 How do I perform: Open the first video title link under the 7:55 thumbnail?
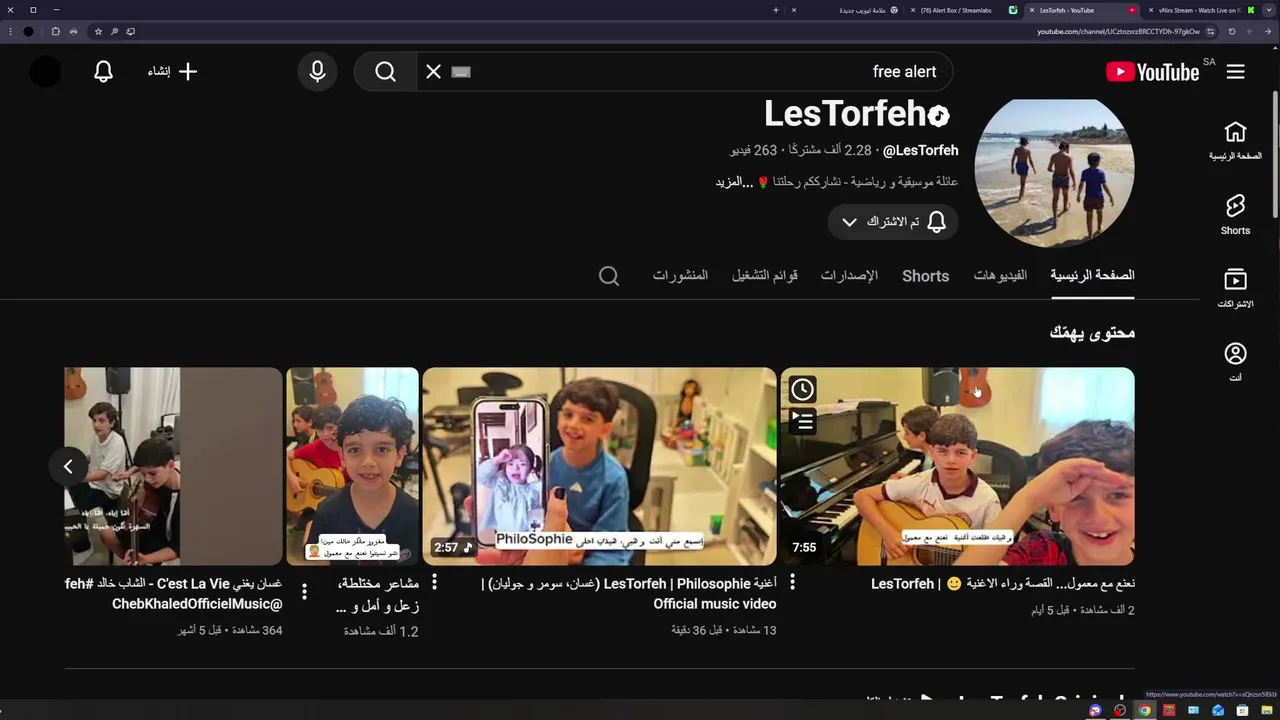pyautogui.click(x=1002, y=584)
